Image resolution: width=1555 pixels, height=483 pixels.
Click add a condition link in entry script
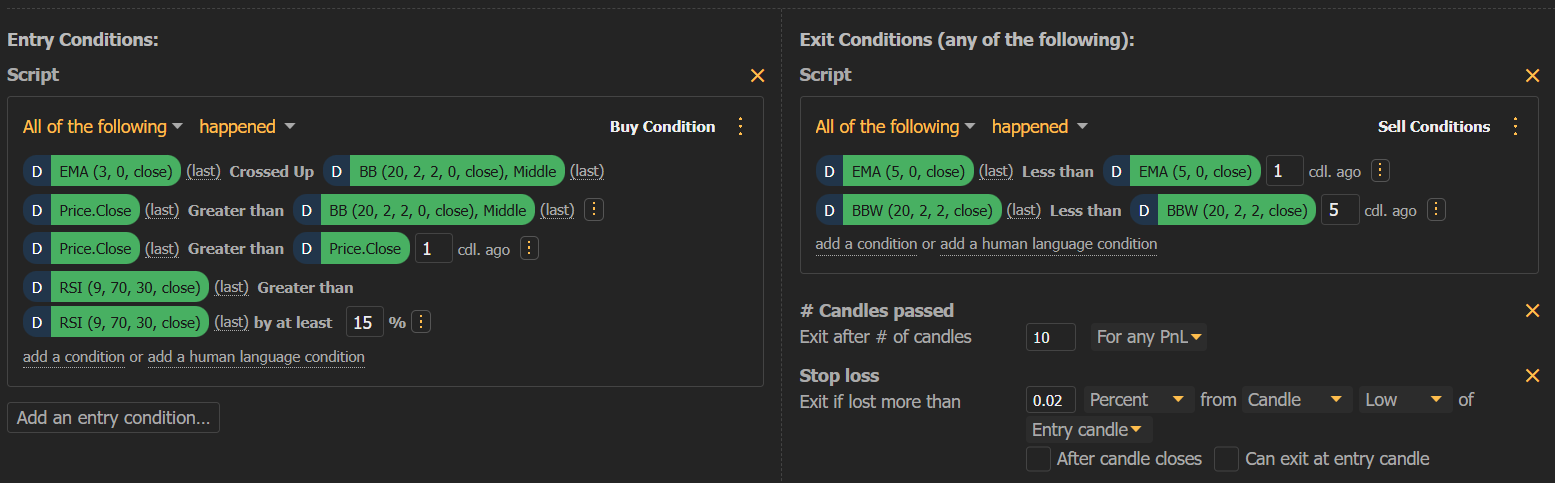pyautogui.click(x=74, y=357)
